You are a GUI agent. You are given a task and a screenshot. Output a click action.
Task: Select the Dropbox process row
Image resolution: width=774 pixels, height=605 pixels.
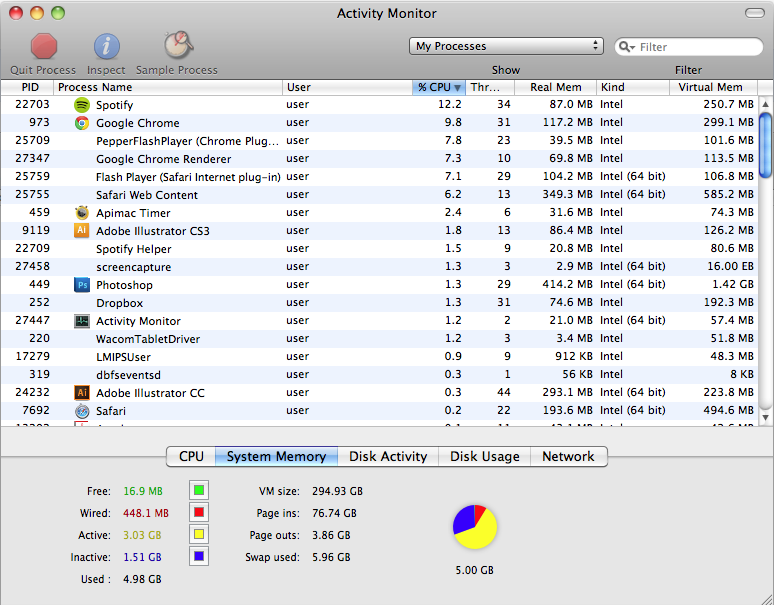379,303
